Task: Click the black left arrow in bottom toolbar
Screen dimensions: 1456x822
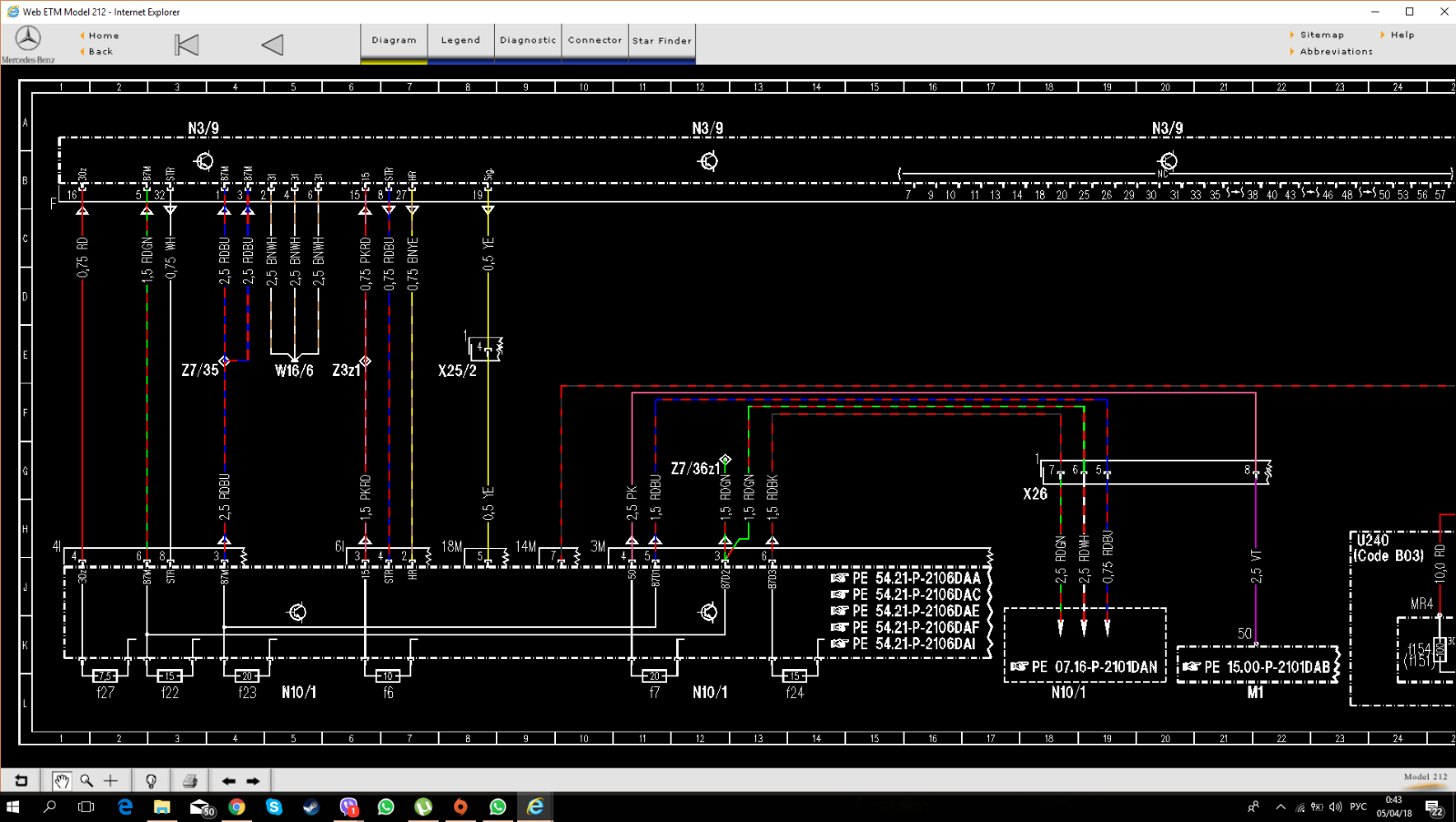Action: tap(228, 781)
